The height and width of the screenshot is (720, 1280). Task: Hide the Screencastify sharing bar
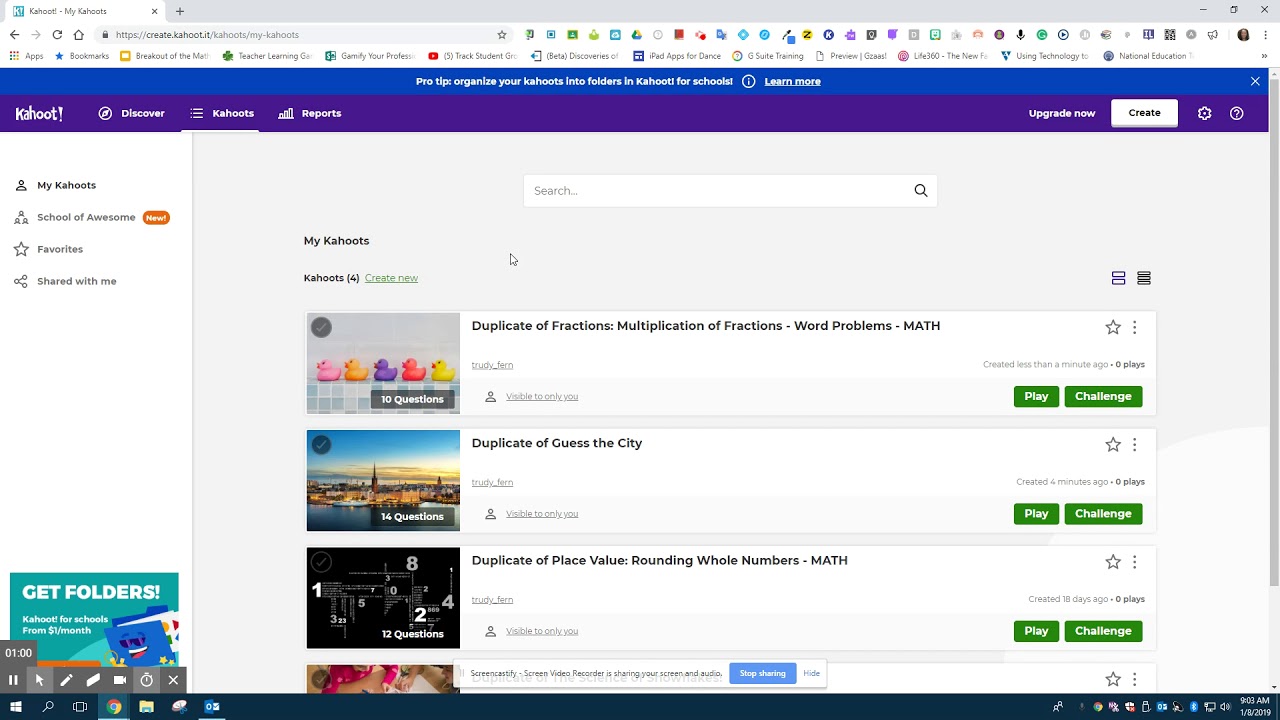point(811,673)
